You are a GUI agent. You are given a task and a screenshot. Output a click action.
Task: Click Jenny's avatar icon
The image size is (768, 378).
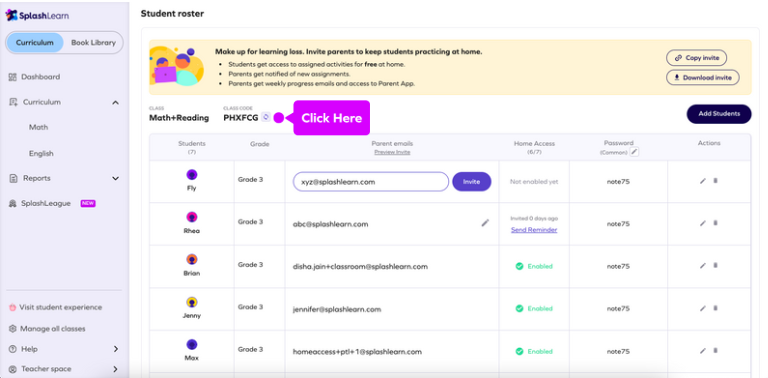click(x=192, y=302)
